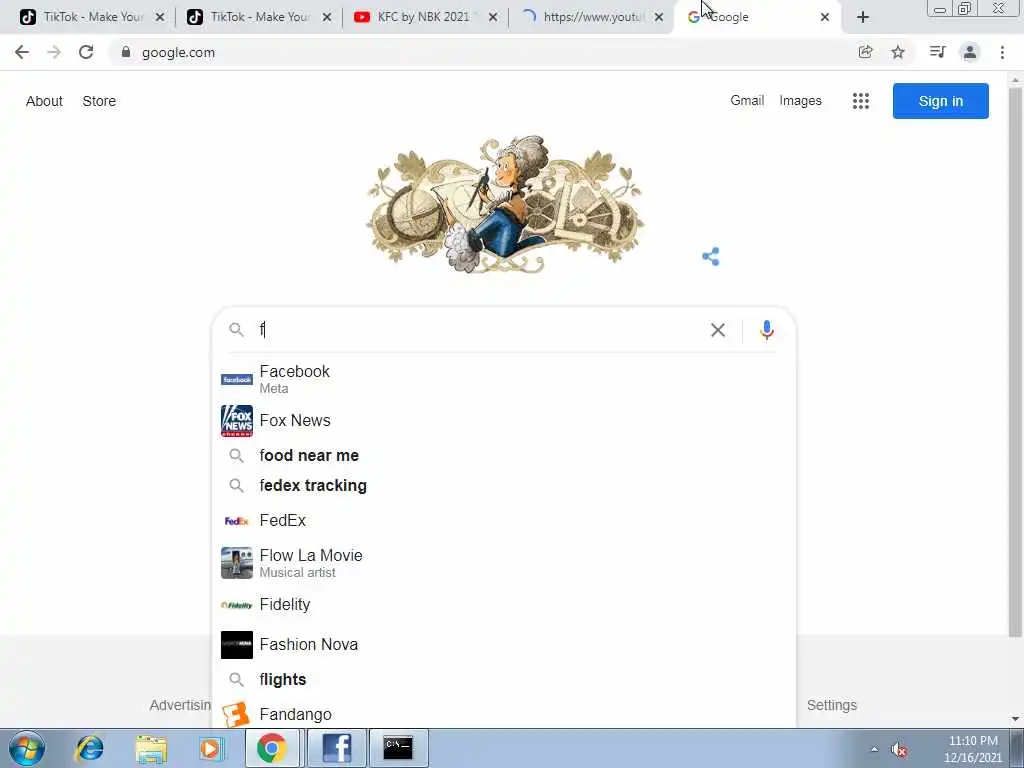Open Chrome's three-dot menu
Image resolution: width=1024 pixels, height=768 pixels.
click(1002, 52)
